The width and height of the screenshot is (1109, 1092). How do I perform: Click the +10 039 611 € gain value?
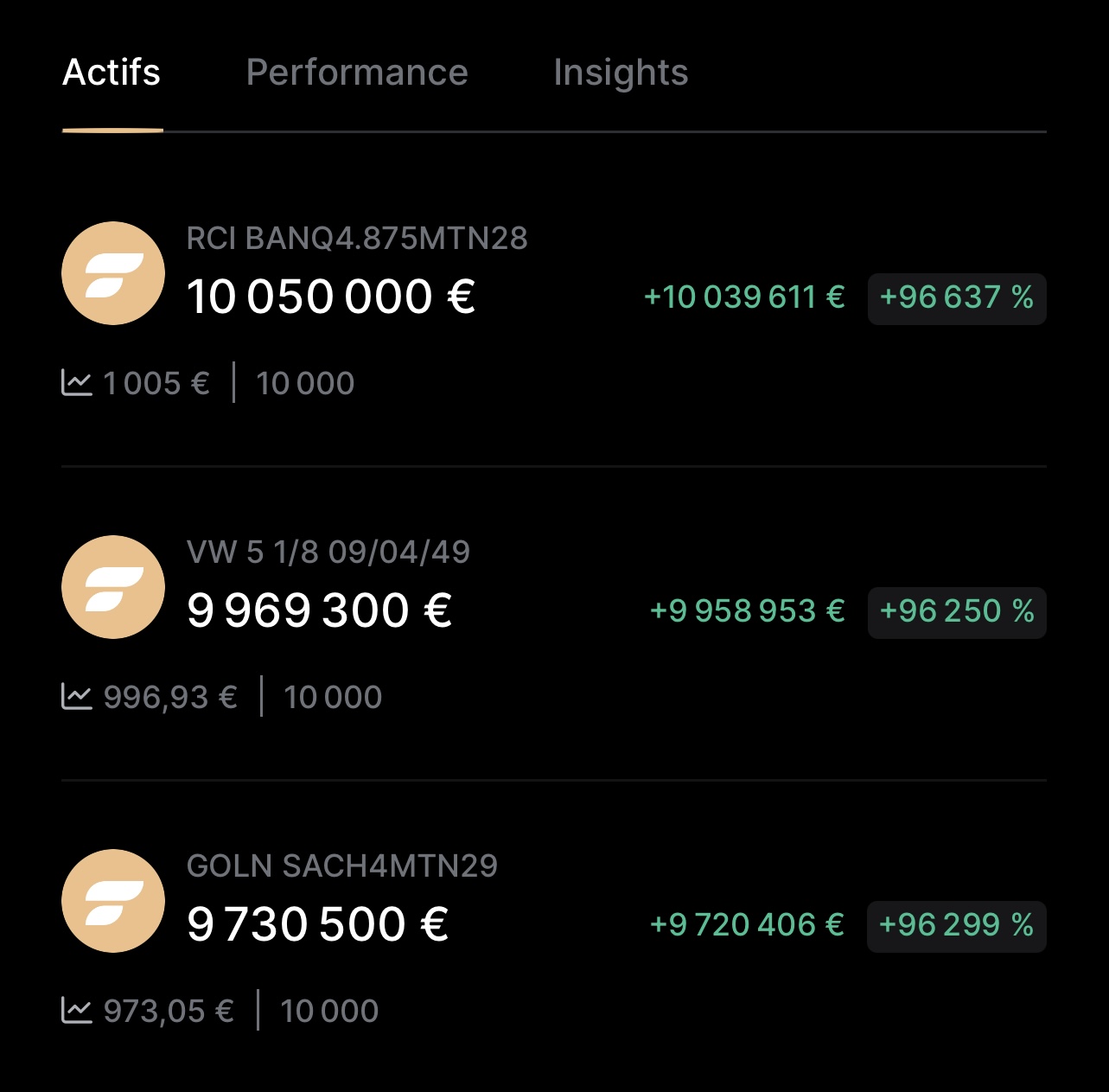(x=744, y=297)
